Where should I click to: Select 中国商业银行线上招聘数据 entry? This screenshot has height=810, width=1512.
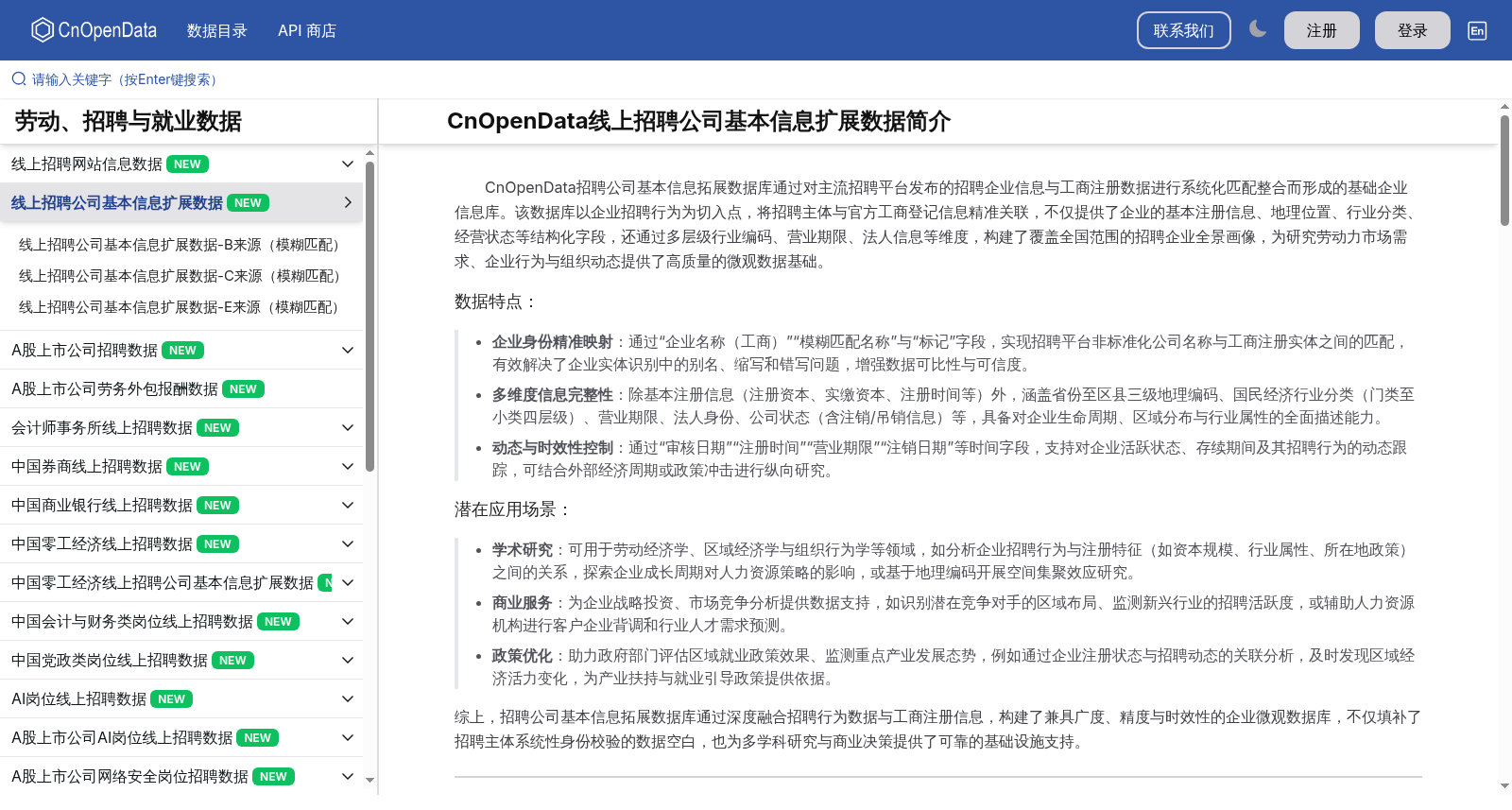[102, 505]
